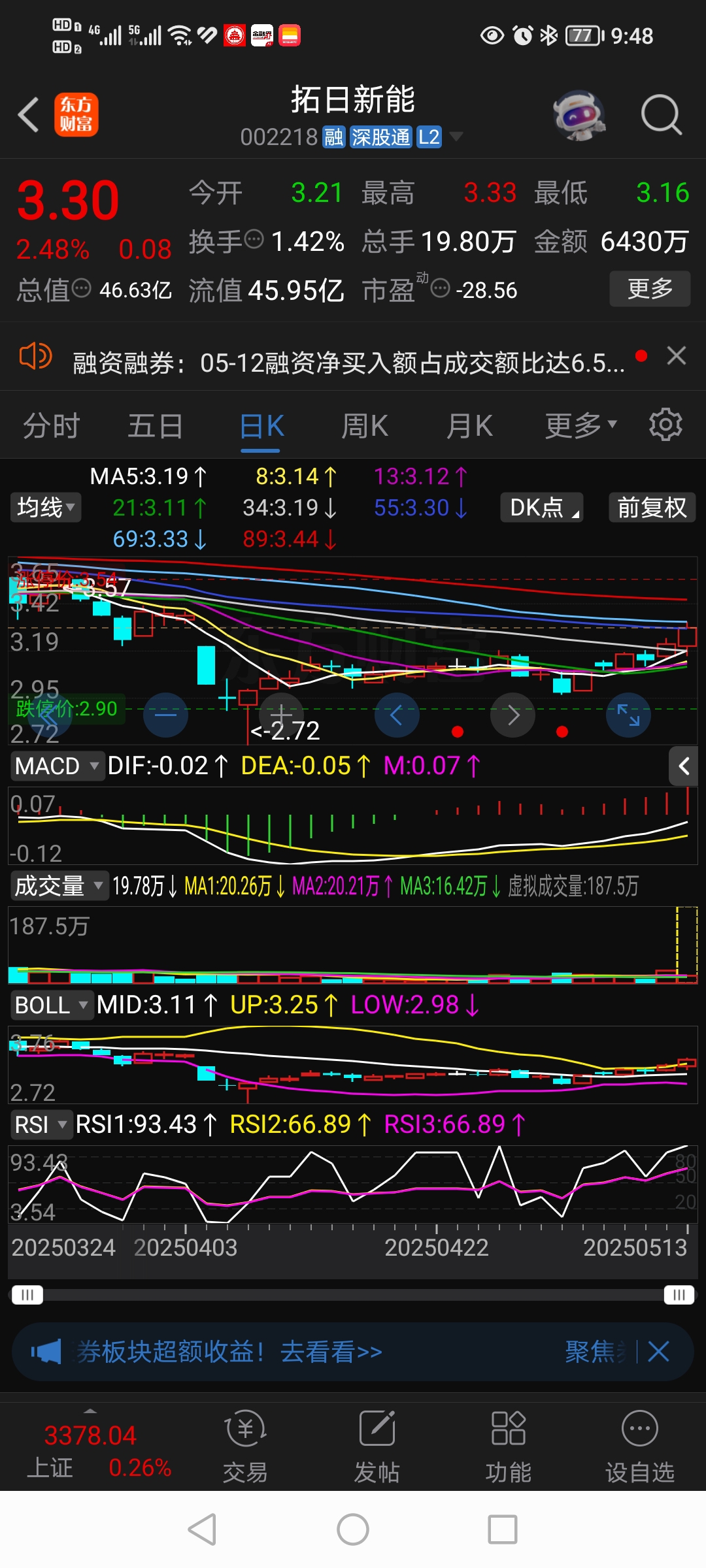Tap 换手 info icon

point(254,240)
